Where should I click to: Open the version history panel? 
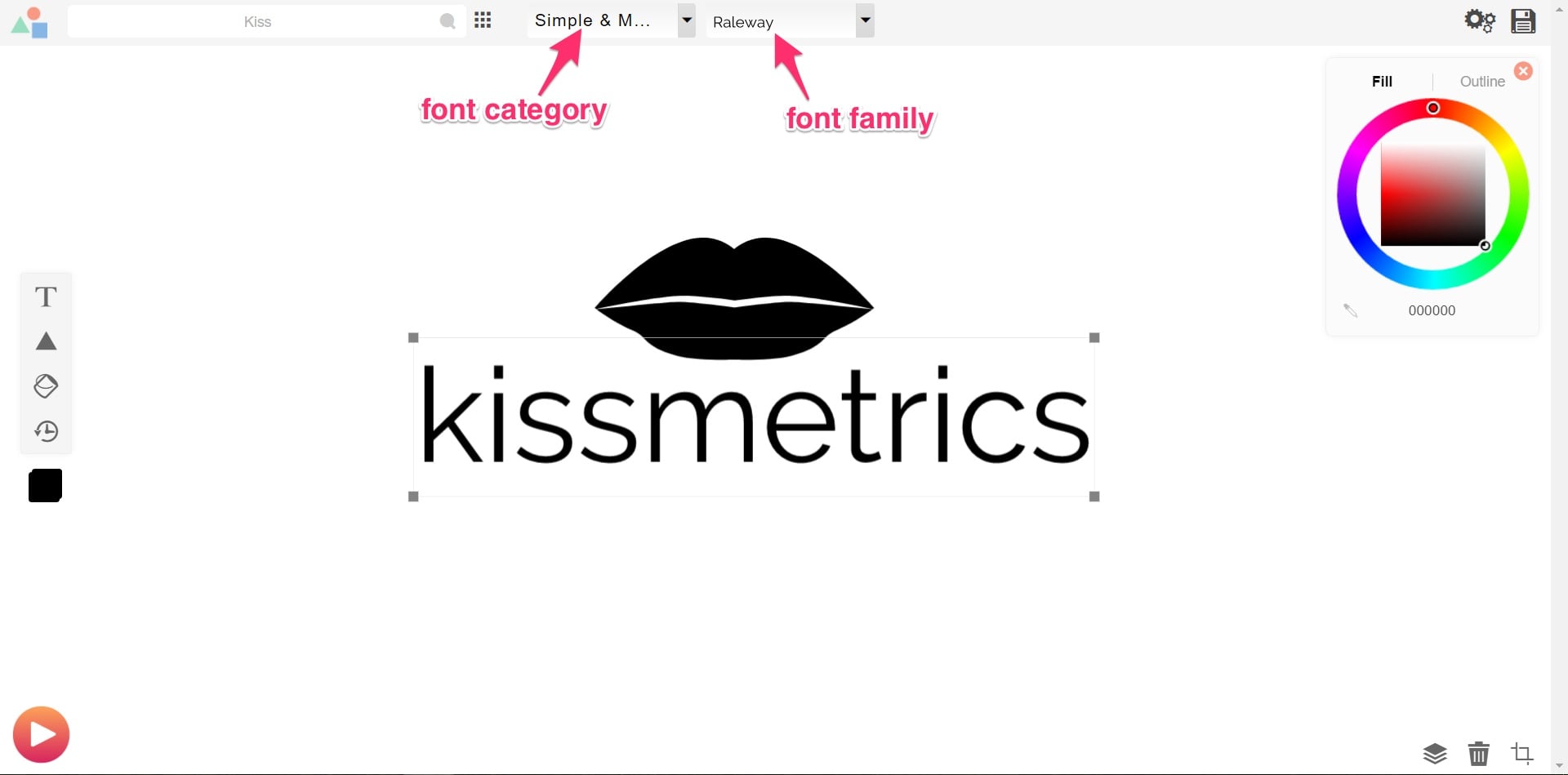pyautogui.click(x=46, y=431)
